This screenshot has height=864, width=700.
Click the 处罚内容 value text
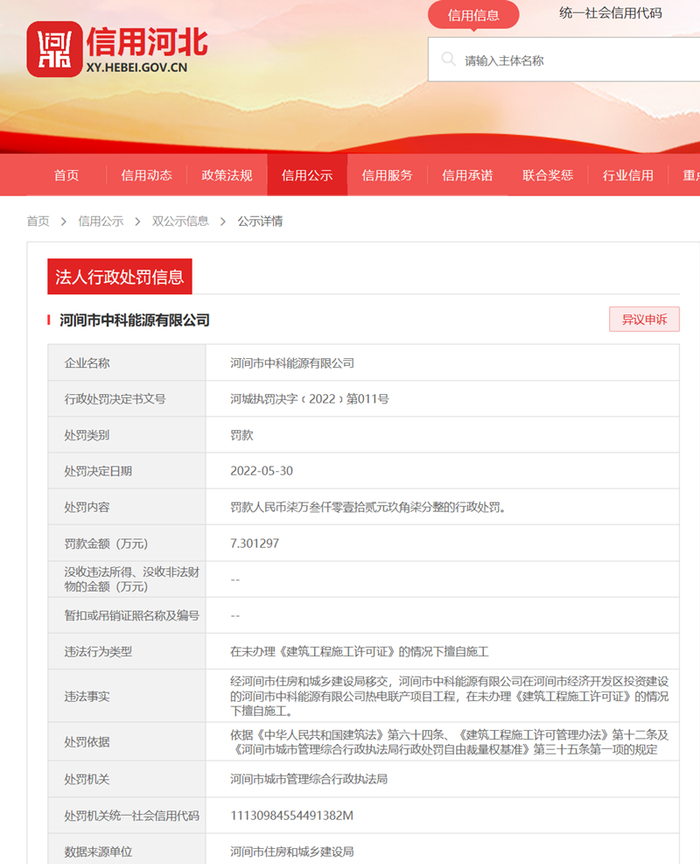click(368, 507)
